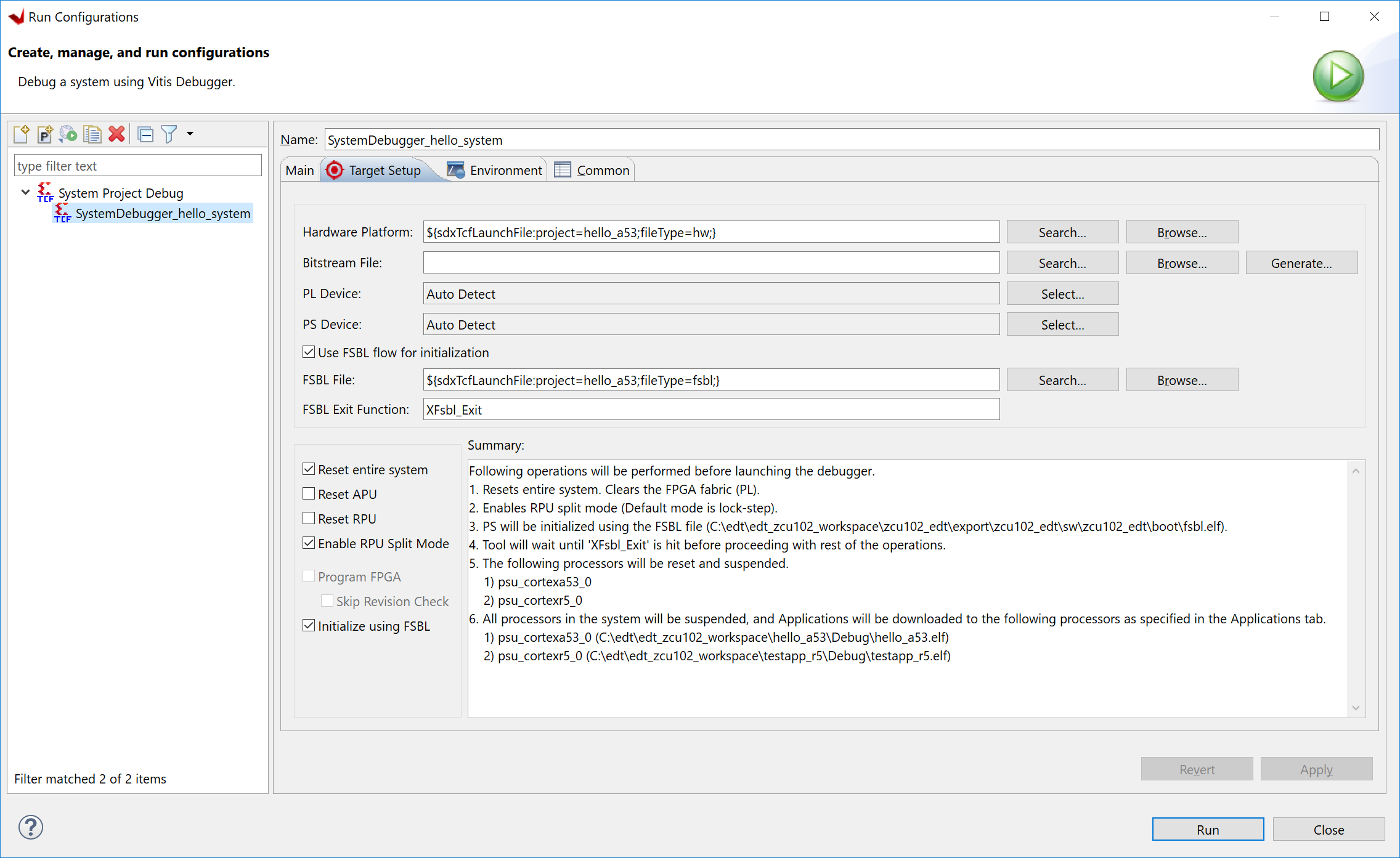The height and width of the screenshot is (858, 1400).
Task: Switch to the Main tab
Action: [299, 170]
